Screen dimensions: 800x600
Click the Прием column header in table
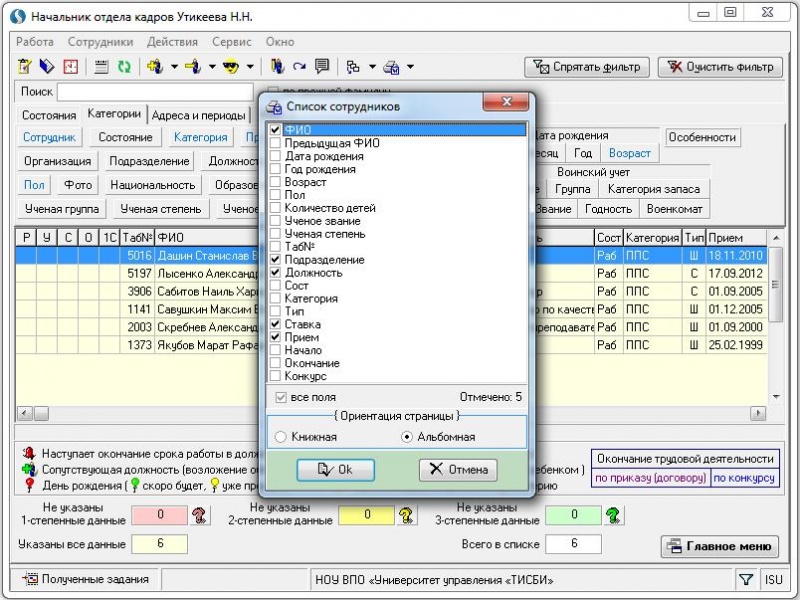pyautogui.click(x=736, y=238)
